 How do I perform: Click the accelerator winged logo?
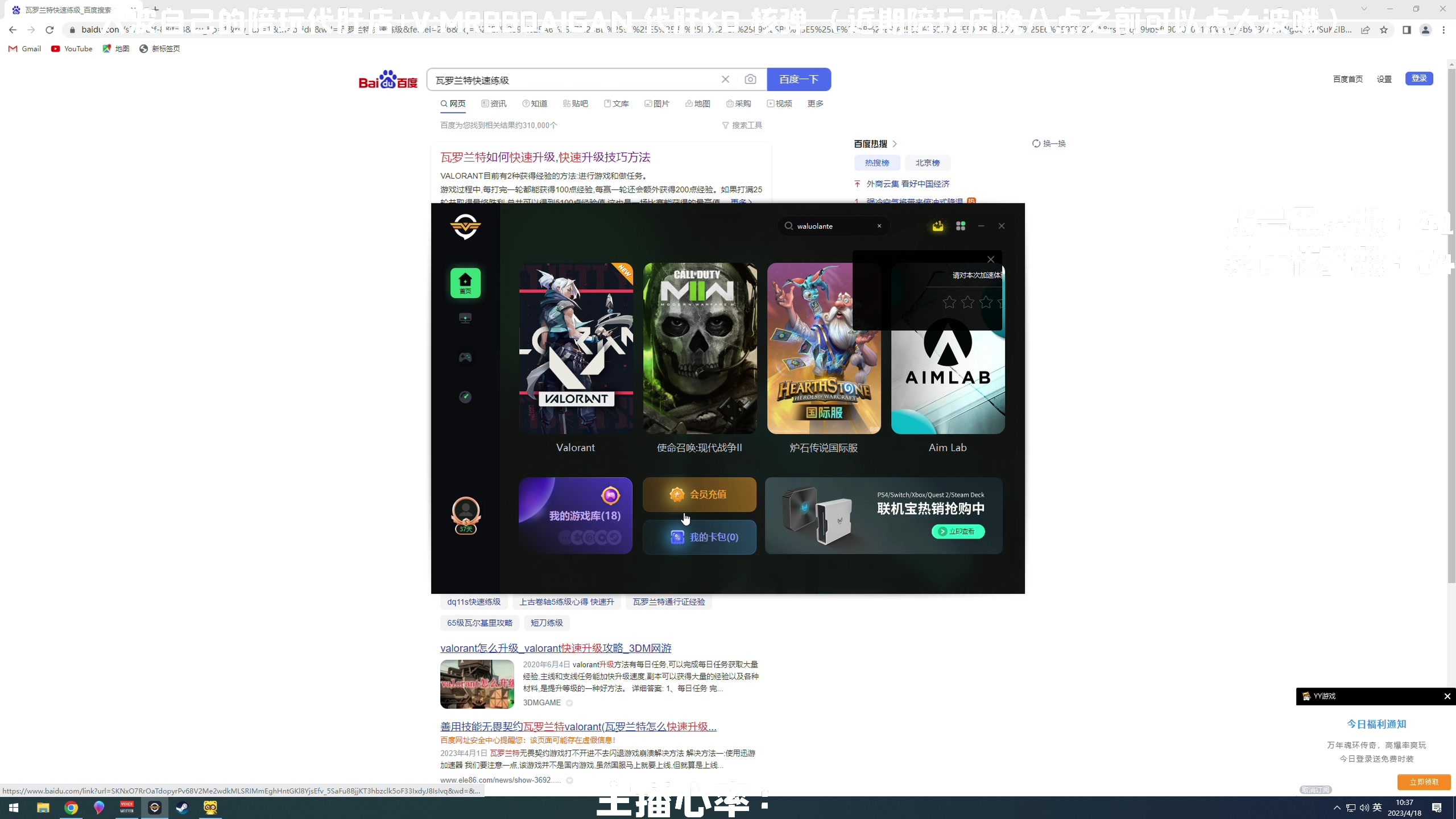pyautogui.click(x=465, y=226)
